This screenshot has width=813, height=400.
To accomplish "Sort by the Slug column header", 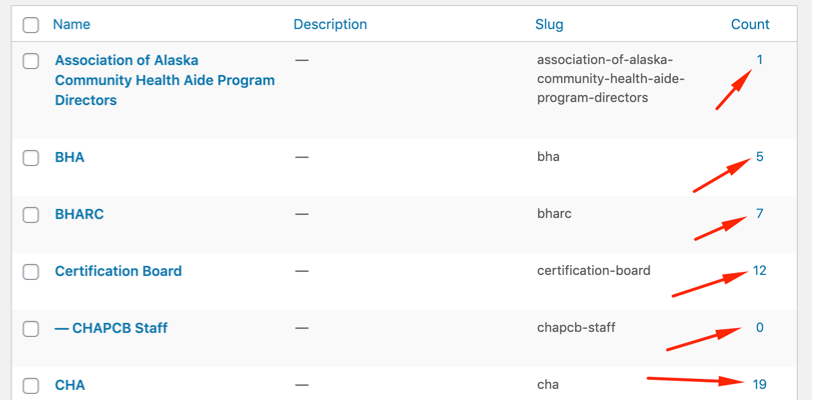I will [x=549, y=24].
